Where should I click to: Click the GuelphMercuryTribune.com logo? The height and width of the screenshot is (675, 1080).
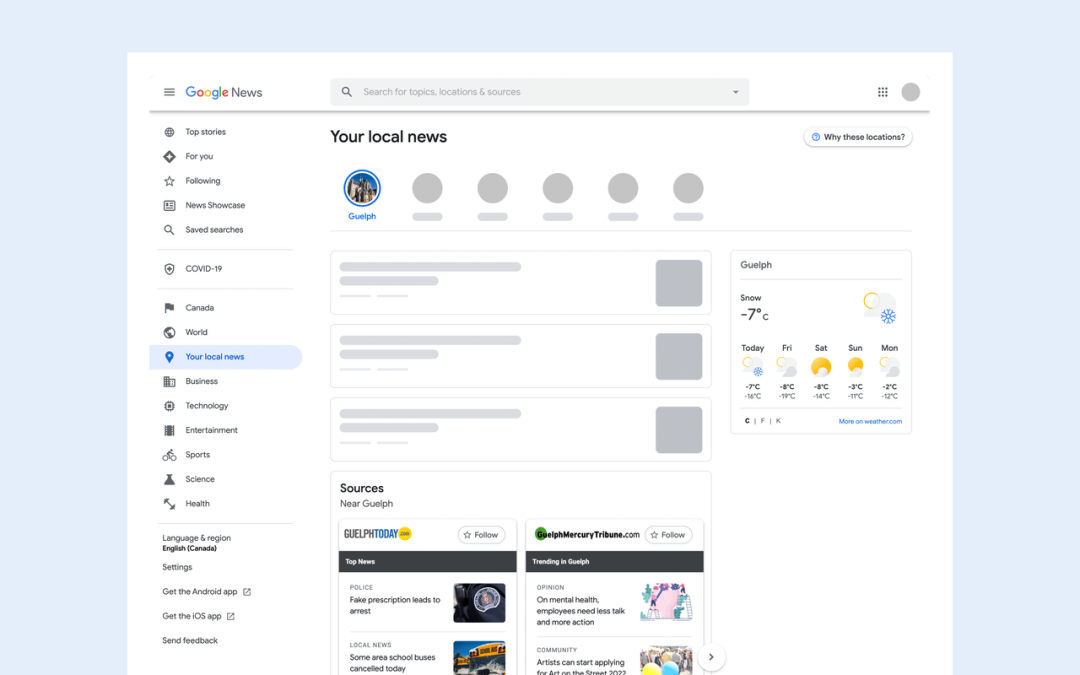[x=587, y=534]
